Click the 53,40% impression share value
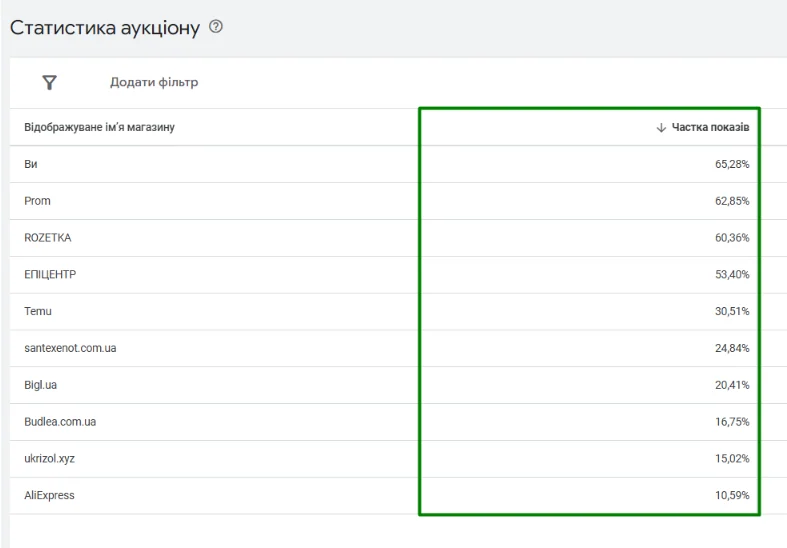This screenshot has width=787, height=548. [732, 275]
